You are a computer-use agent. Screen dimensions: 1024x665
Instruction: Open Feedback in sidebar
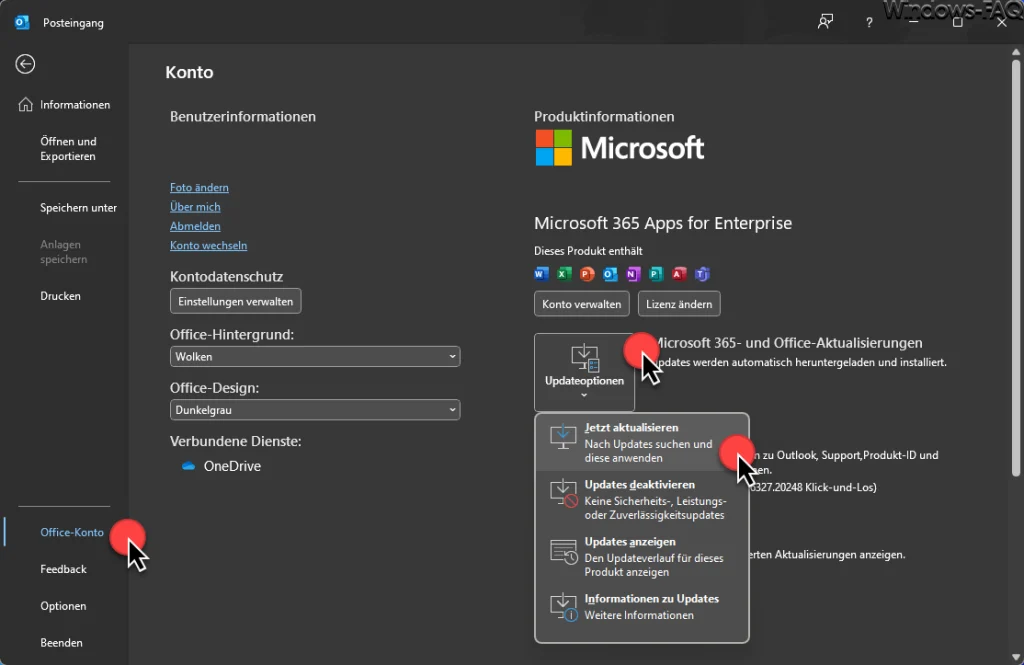click(63, 569)
